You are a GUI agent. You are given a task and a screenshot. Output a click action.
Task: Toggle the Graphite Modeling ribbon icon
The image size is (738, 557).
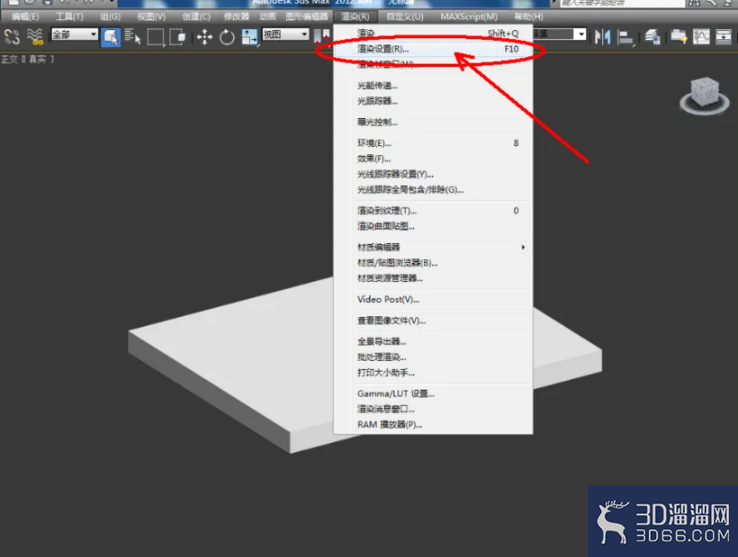click(x=678, y=36)
